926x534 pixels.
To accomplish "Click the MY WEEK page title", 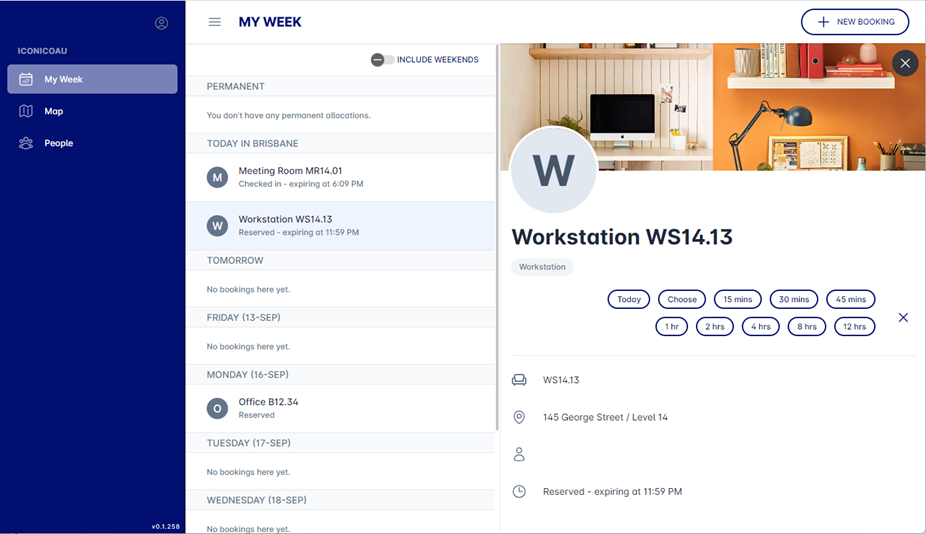I will coord(270,22).
